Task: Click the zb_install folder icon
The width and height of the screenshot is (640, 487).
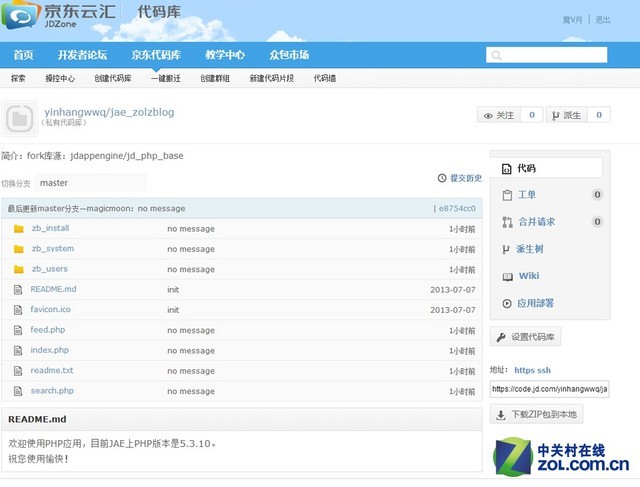Action: [18, 228]
